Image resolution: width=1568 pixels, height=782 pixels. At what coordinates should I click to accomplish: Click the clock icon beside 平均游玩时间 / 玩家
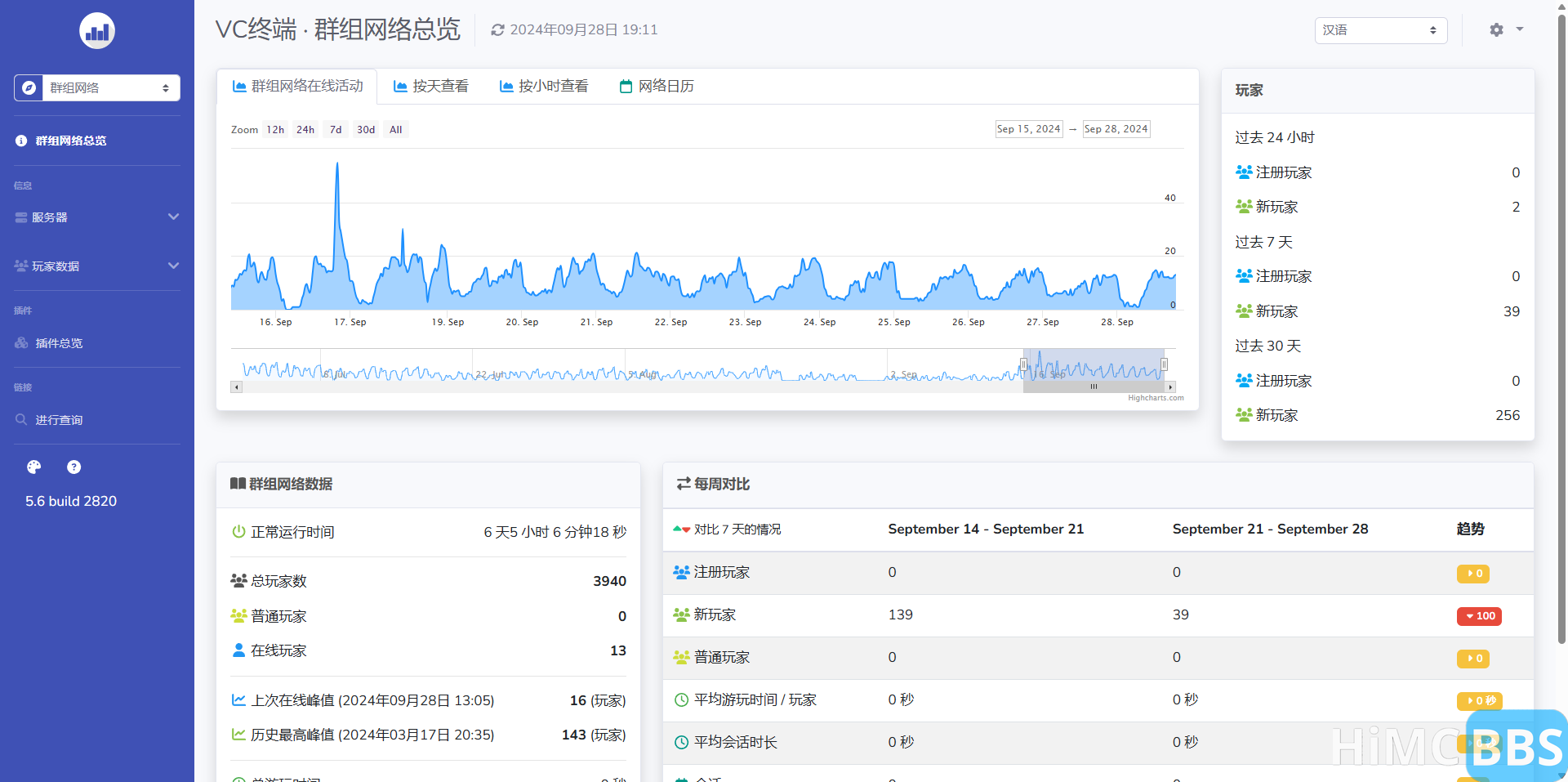[x=681, y=699]
